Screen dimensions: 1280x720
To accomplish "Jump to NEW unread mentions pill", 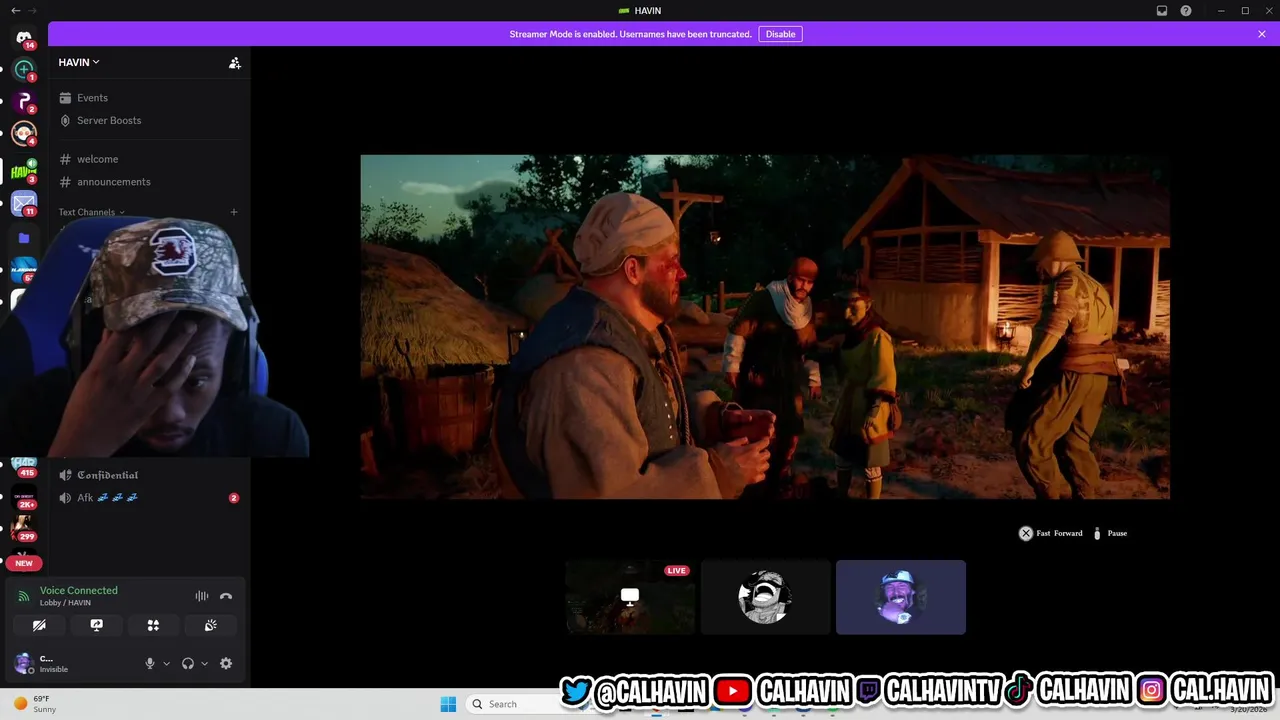I will [24, 563].
